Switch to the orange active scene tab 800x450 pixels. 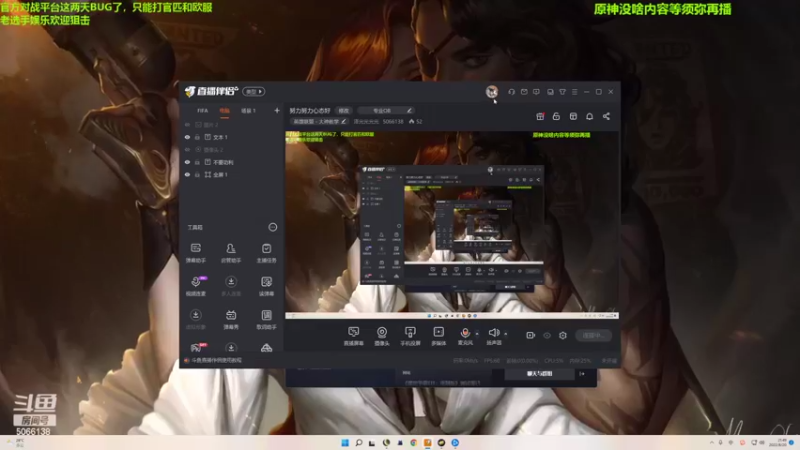pyautogui.click(x=224, y=111)
